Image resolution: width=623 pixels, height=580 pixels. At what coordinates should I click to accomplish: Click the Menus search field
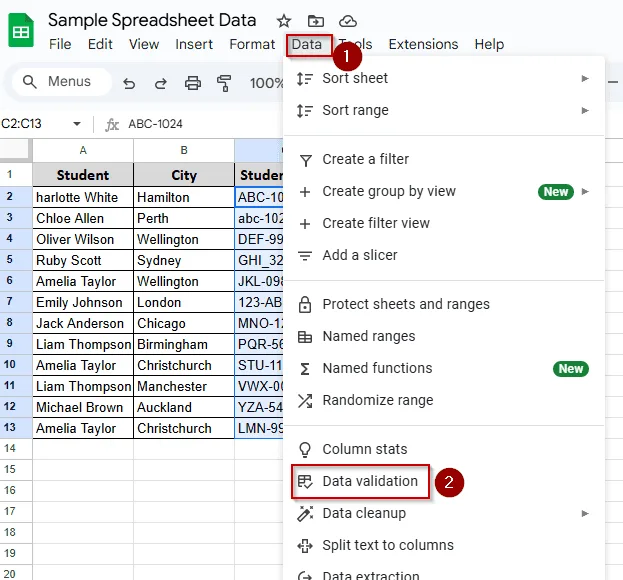coord(62,82)
